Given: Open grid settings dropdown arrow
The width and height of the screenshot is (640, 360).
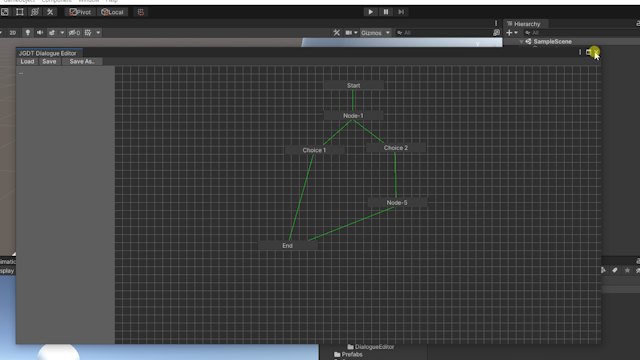Looking at the screenshot, I should [98, 33].
